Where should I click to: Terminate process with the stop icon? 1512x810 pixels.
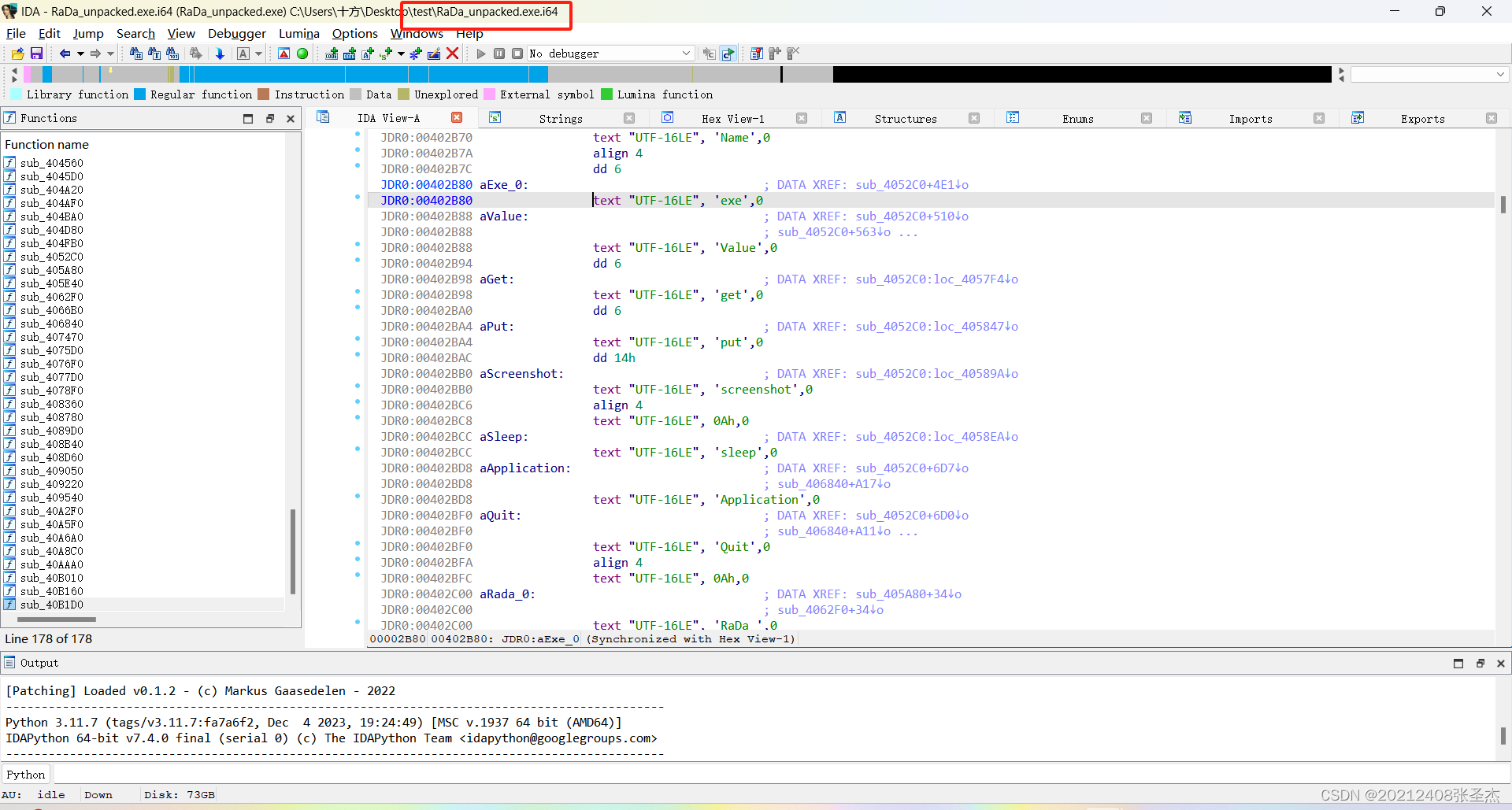[x=517, y=54]
